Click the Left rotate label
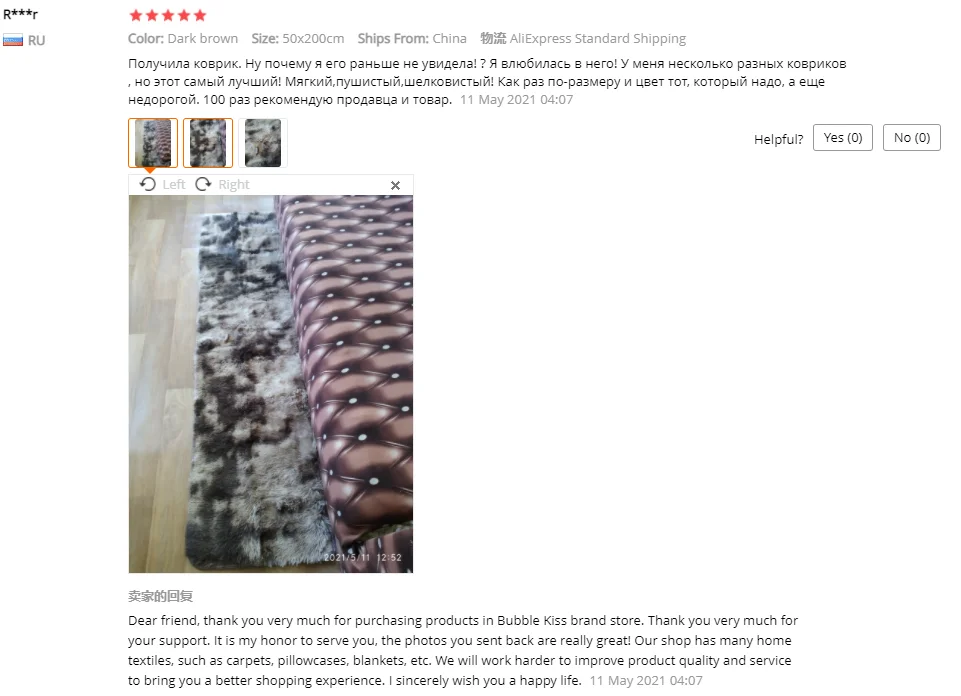This screenshot has height=696, width=961. 174,184
